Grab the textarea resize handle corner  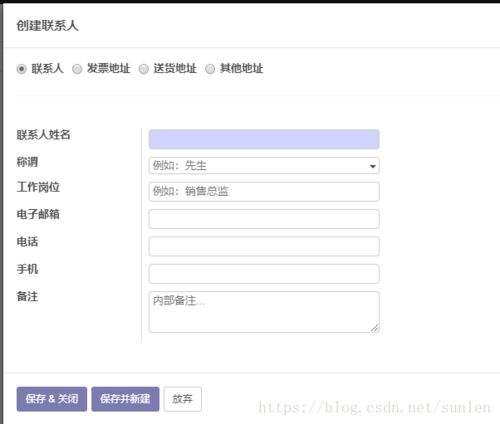coord(375,328)
